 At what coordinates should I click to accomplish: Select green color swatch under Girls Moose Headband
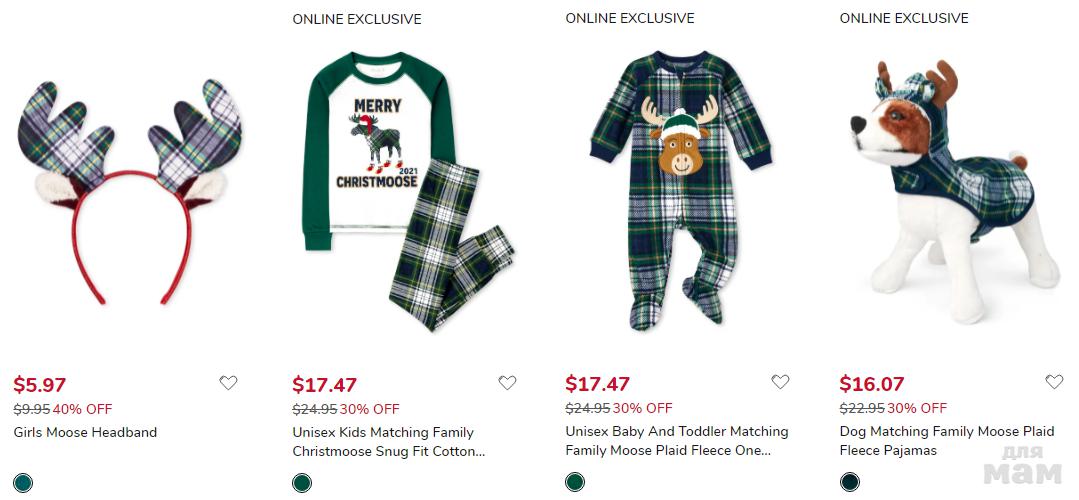click(x=23, y=483)
